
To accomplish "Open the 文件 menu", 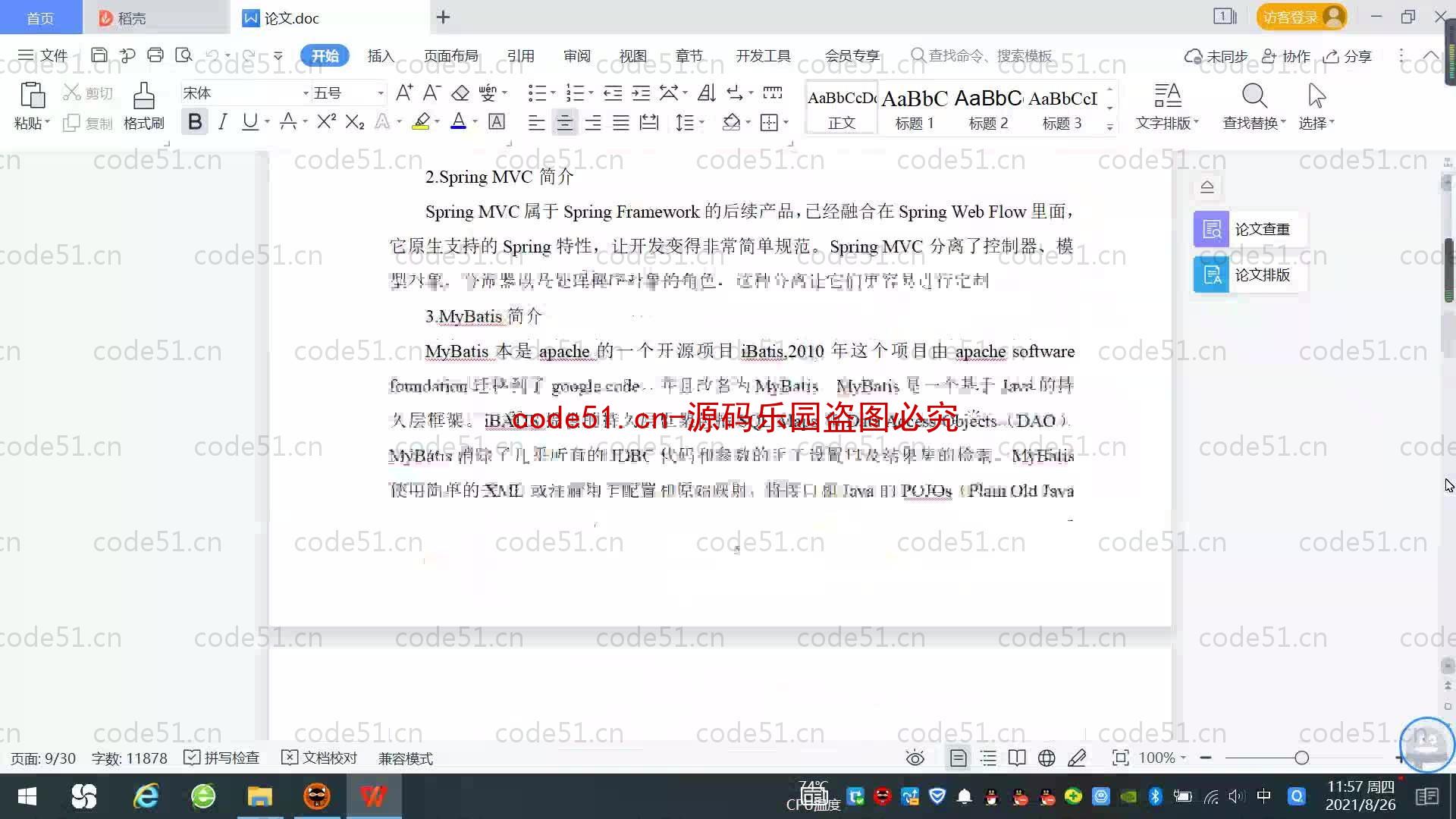I will 43,55.
